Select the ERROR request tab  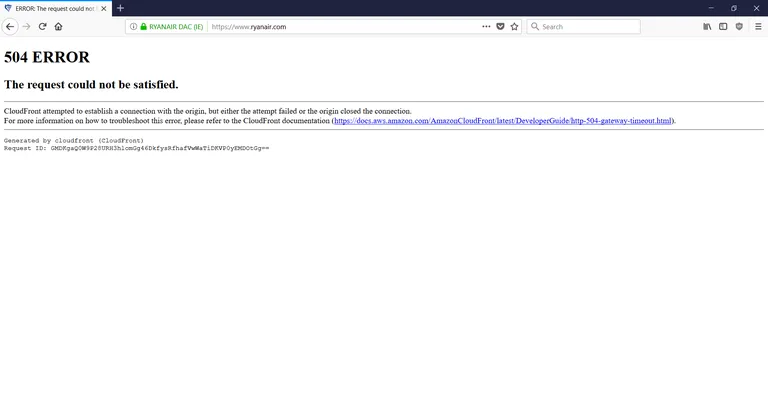pyautogui.click(x=56, y=8)
